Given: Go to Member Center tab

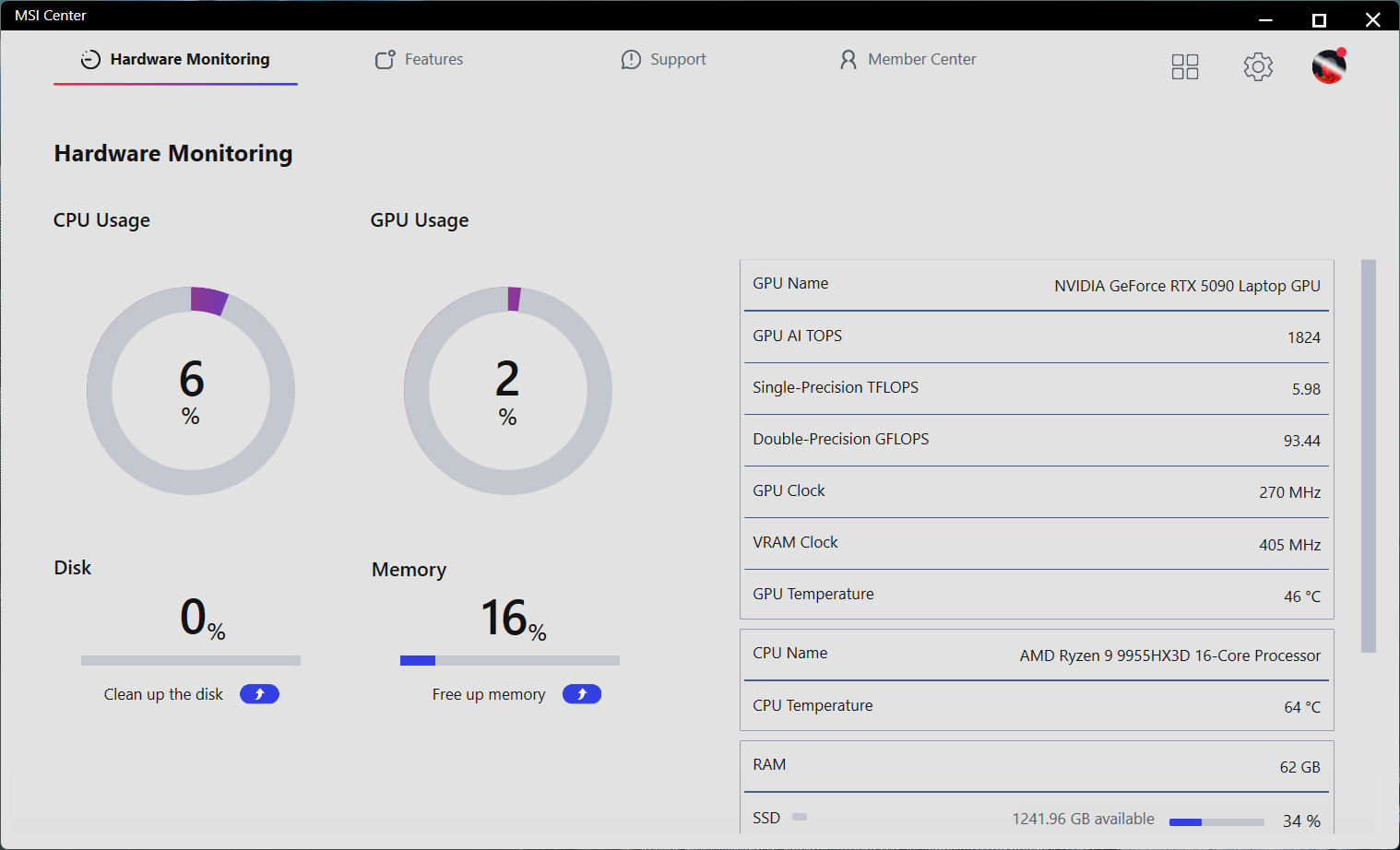Looking at the screenshot, I should click(908, 59).
